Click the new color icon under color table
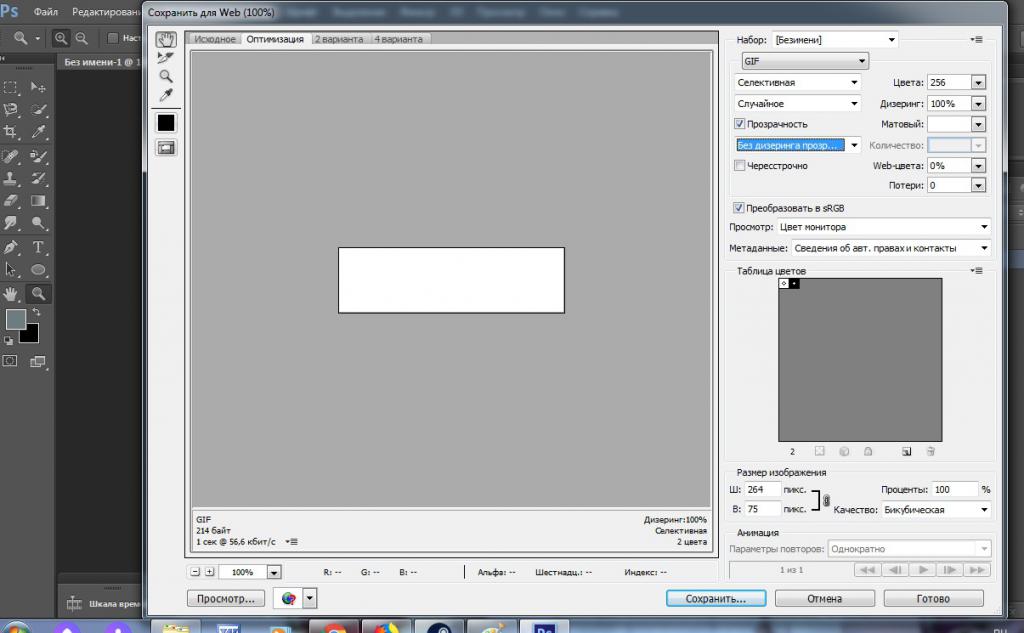 906,451
